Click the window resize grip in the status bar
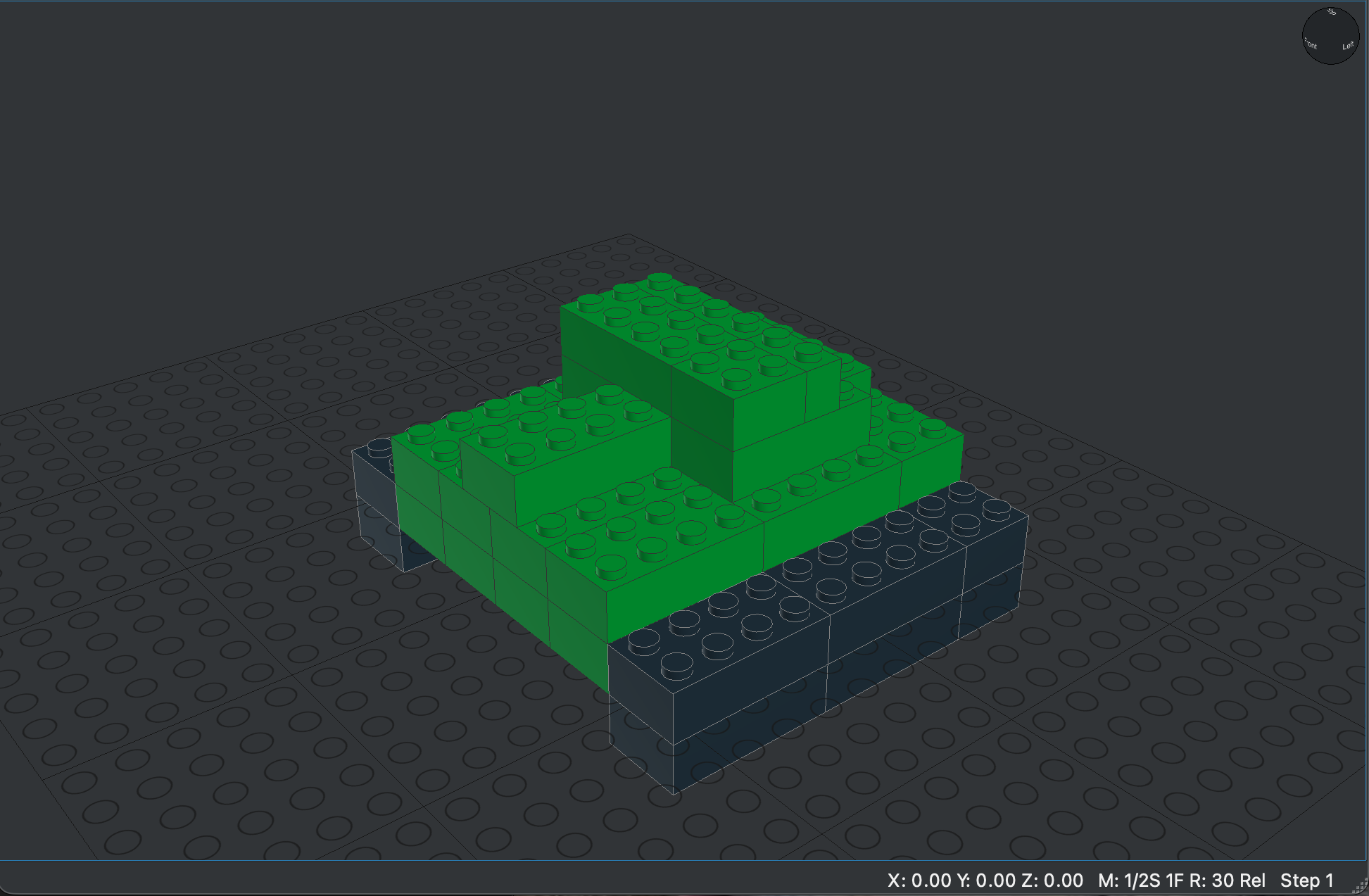Viewport: 1369px width, 896px height. pyautogui.click(x=1360, y=887)
